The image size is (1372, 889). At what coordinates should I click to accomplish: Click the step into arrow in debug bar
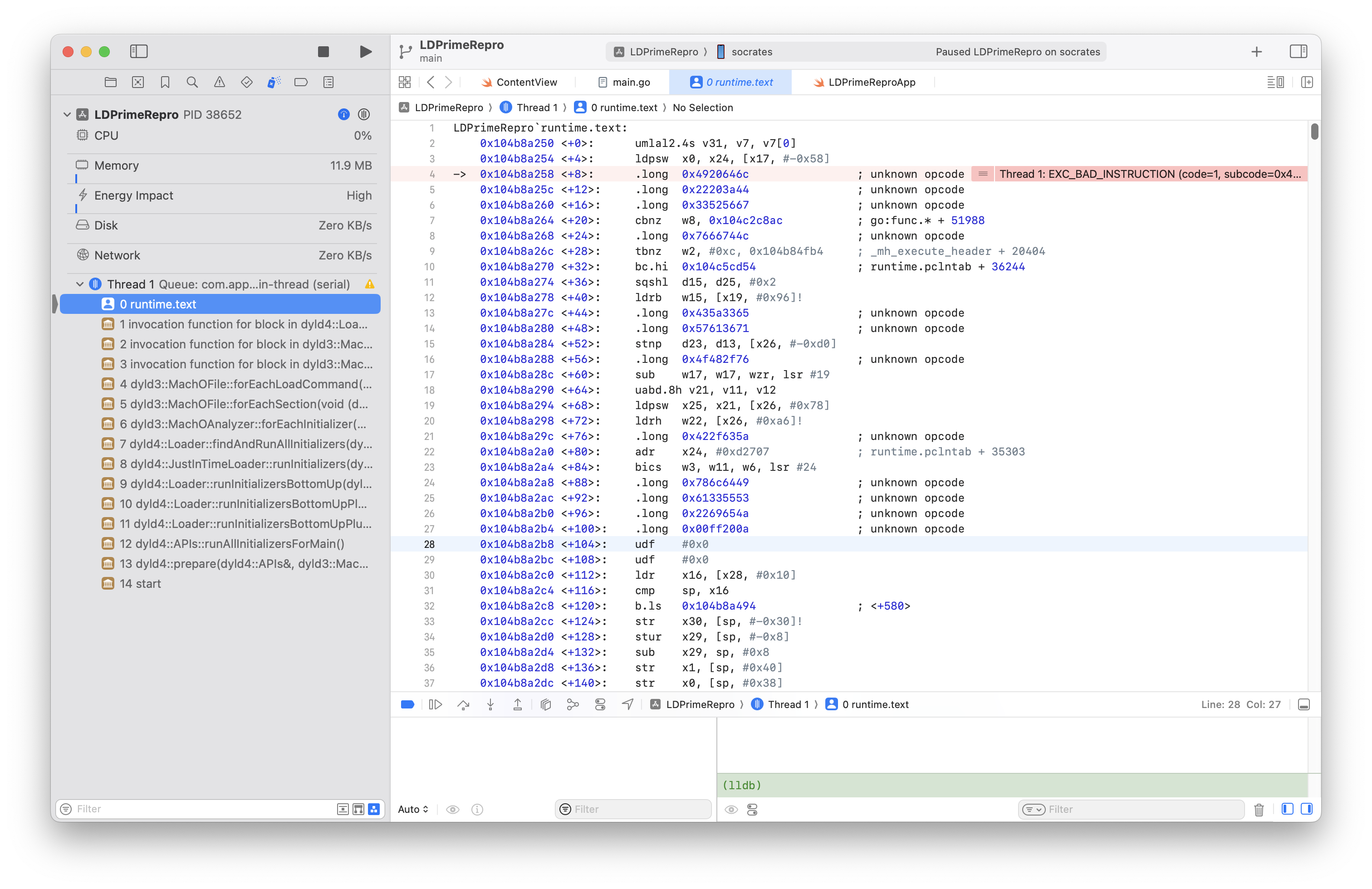tap(490, 704)
